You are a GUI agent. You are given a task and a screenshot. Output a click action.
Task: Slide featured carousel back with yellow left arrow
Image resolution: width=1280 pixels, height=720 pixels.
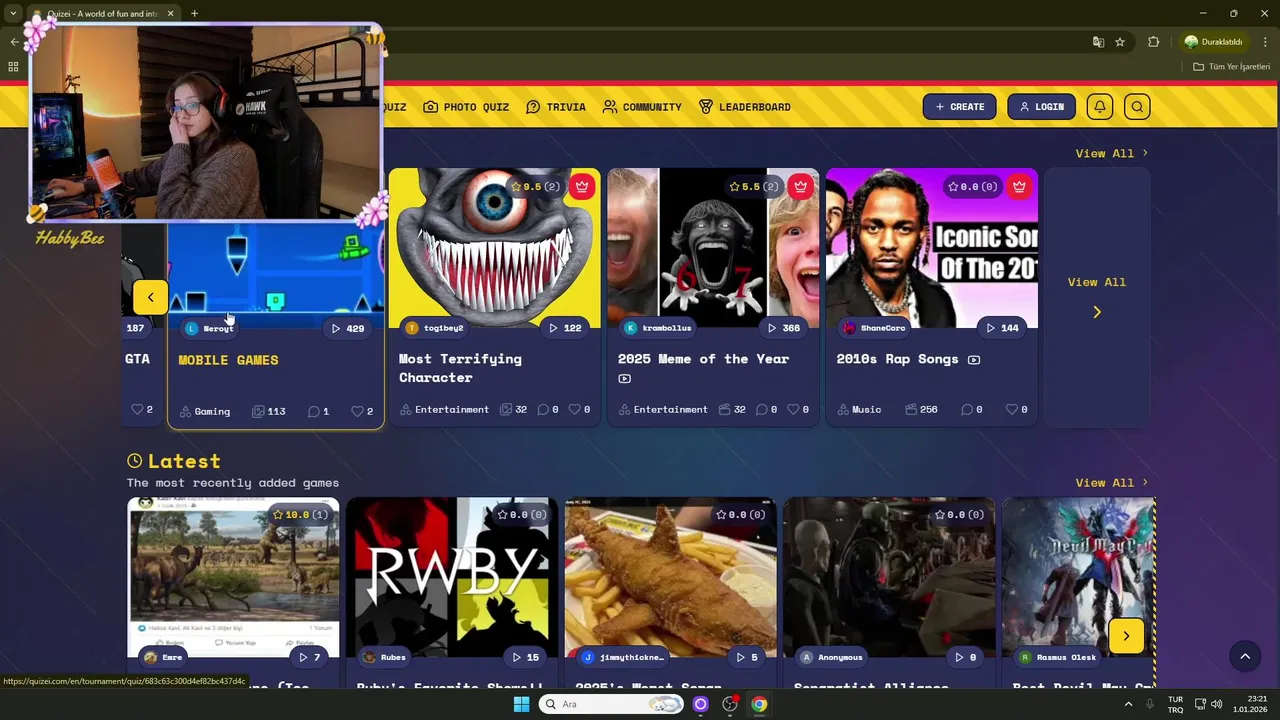click(150, 297)
